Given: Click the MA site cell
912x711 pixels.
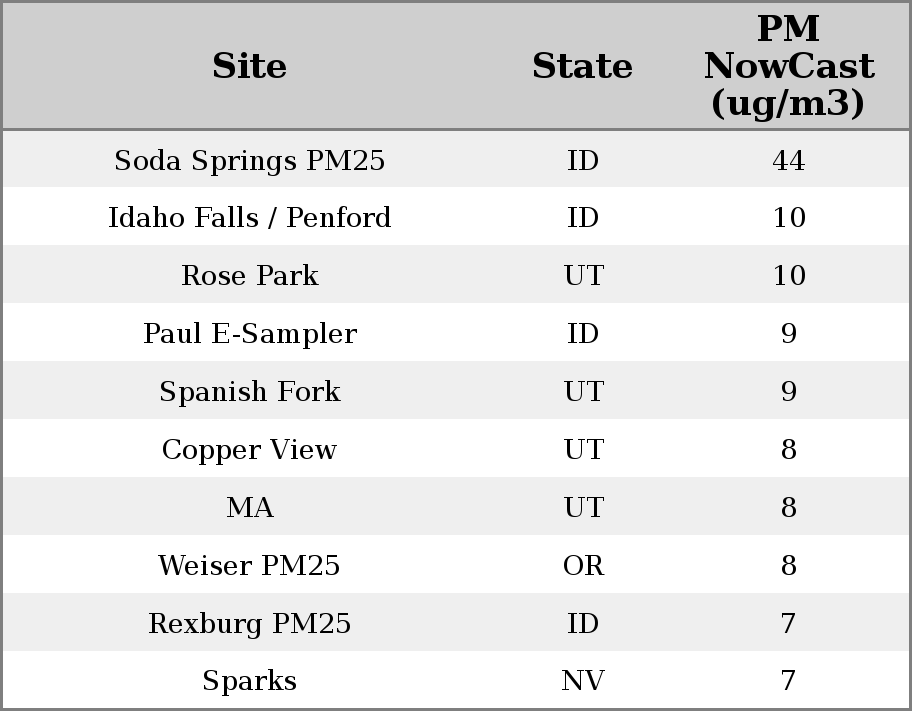Looking at the screenshot, I should coord(250,508).
